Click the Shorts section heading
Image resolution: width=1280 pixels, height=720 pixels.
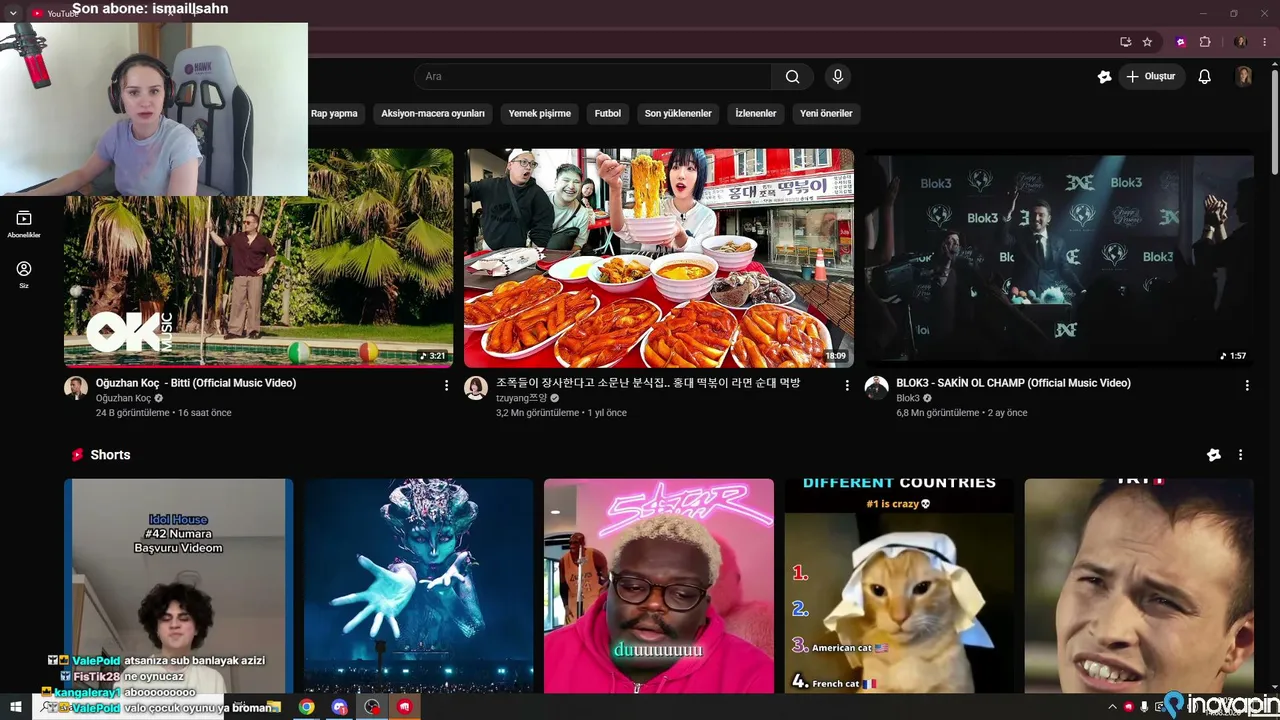point(110,455)
